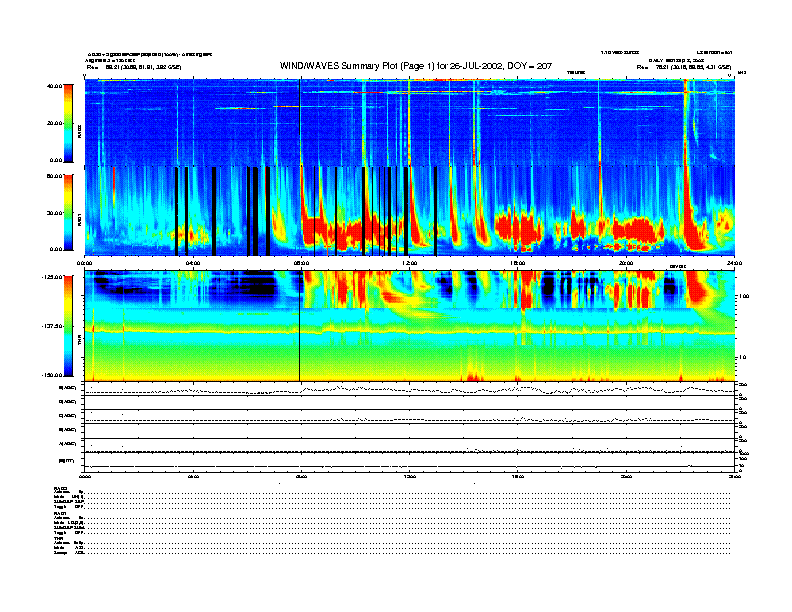Click the RAD1 spectrogram panel

pyautogui.click(x=410, y=211)
